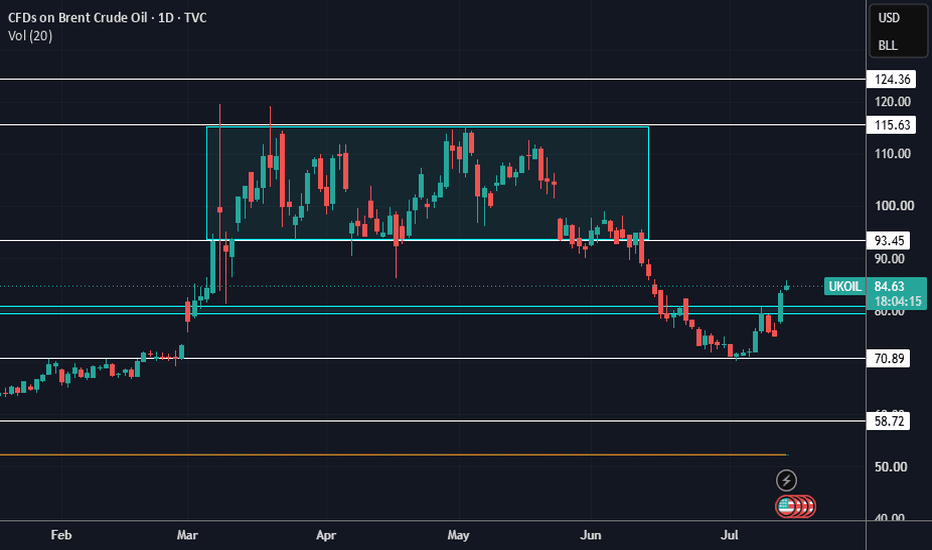The width and height of the screenshot is (932, 550).
Task: Click the 115.63 price level label
Action: (892, 125)
